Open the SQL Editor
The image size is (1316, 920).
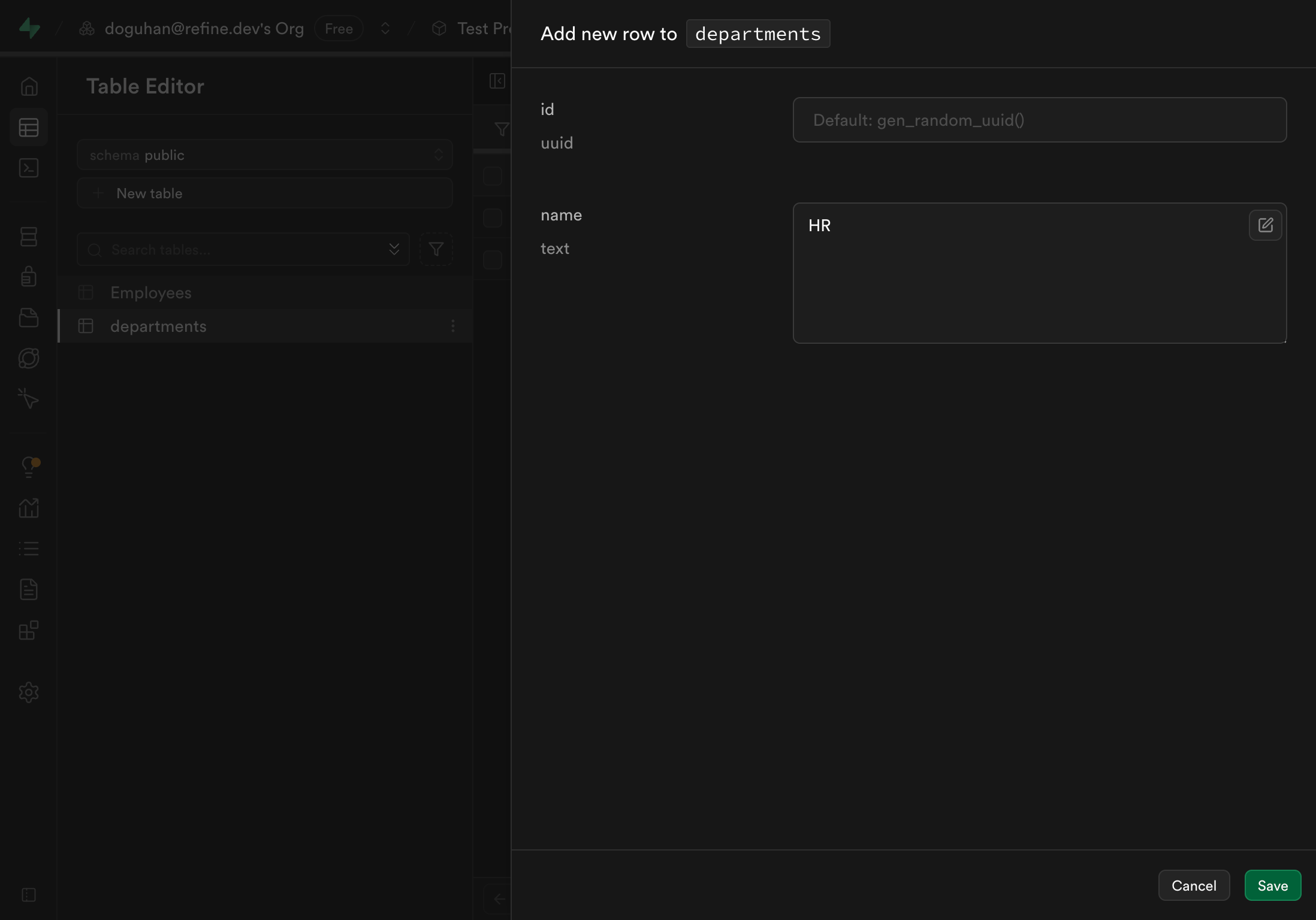pyautogui.click(x=29, y=168)
